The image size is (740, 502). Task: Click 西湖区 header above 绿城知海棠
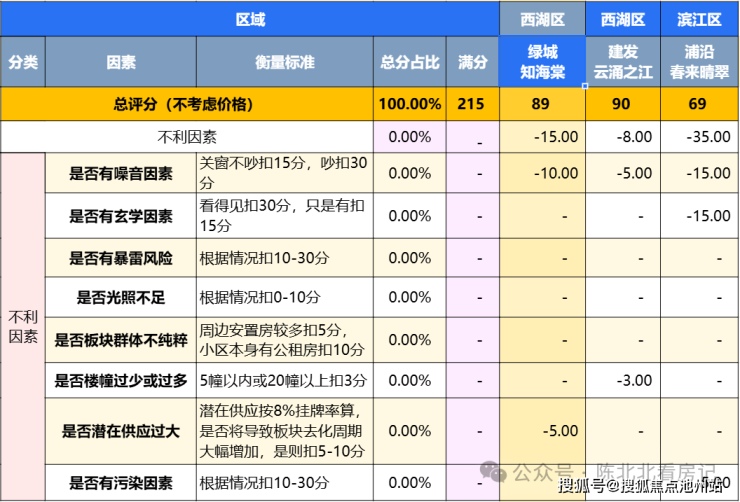(542, 19)
